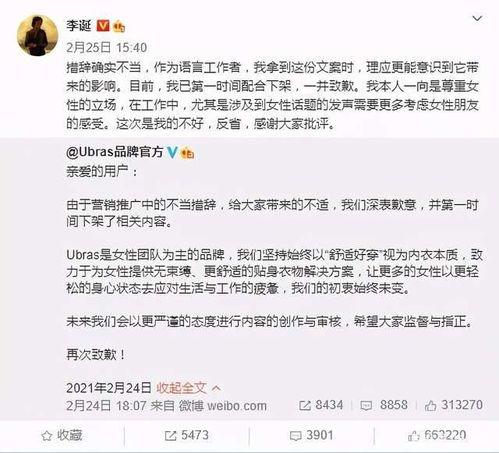Open the @Ubras品牌官方 account link
Image resolution: width=499 pixels, height=453 pixels.
click(114, 152)
